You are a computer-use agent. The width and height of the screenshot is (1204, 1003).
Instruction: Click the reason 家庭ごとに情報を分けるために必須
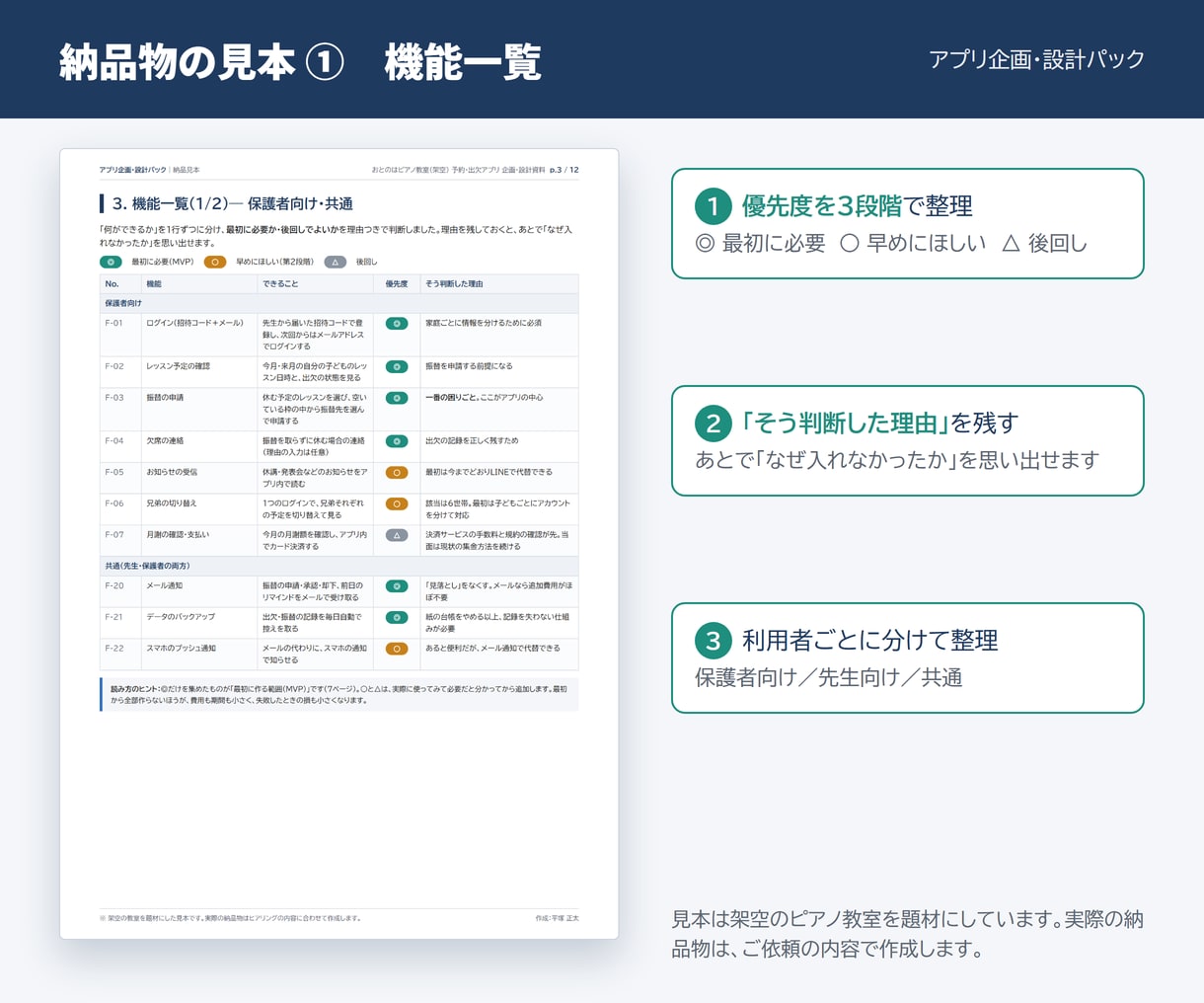484,323
